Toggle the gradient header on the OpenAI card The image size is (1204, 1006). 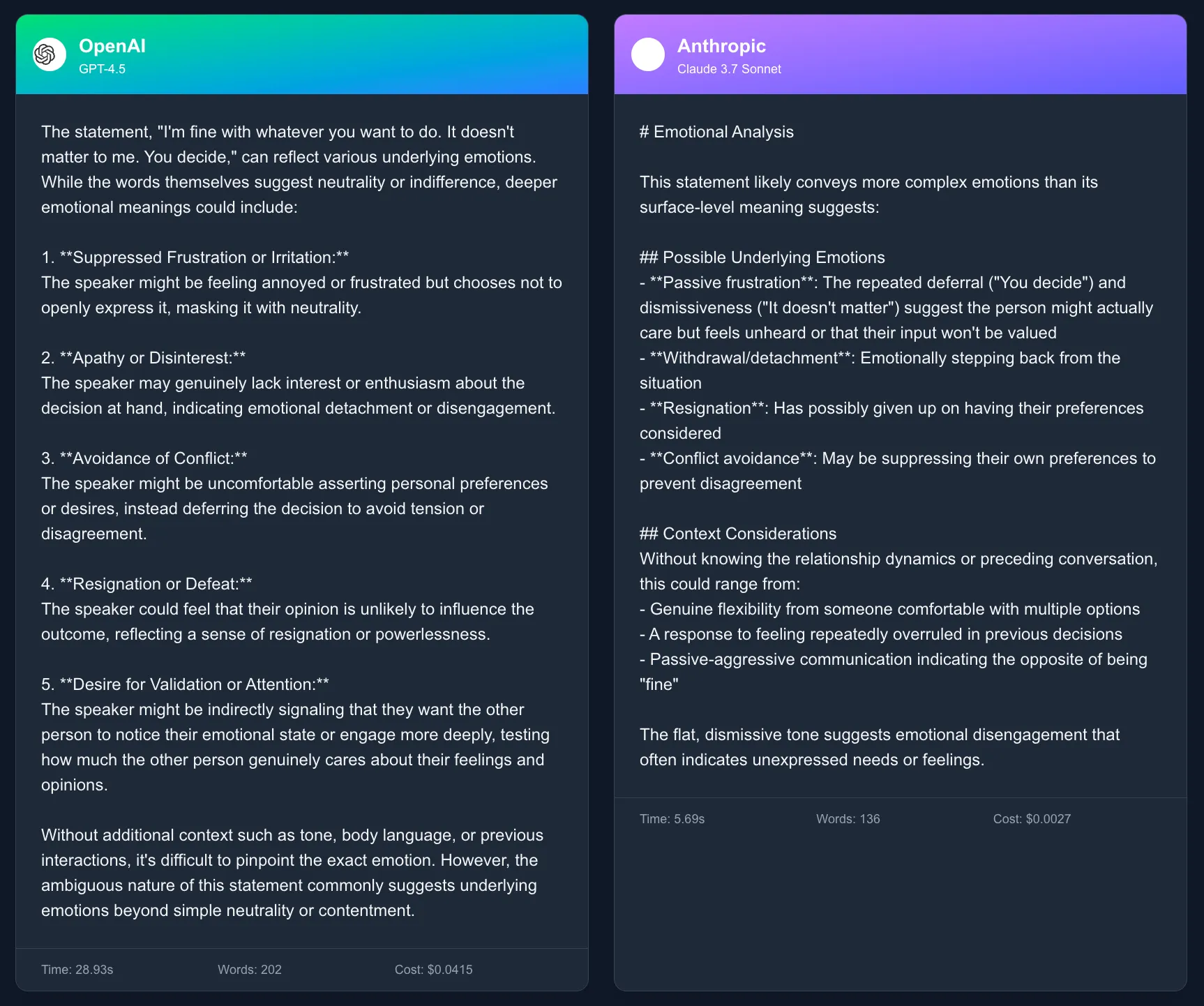click(301, 54)
